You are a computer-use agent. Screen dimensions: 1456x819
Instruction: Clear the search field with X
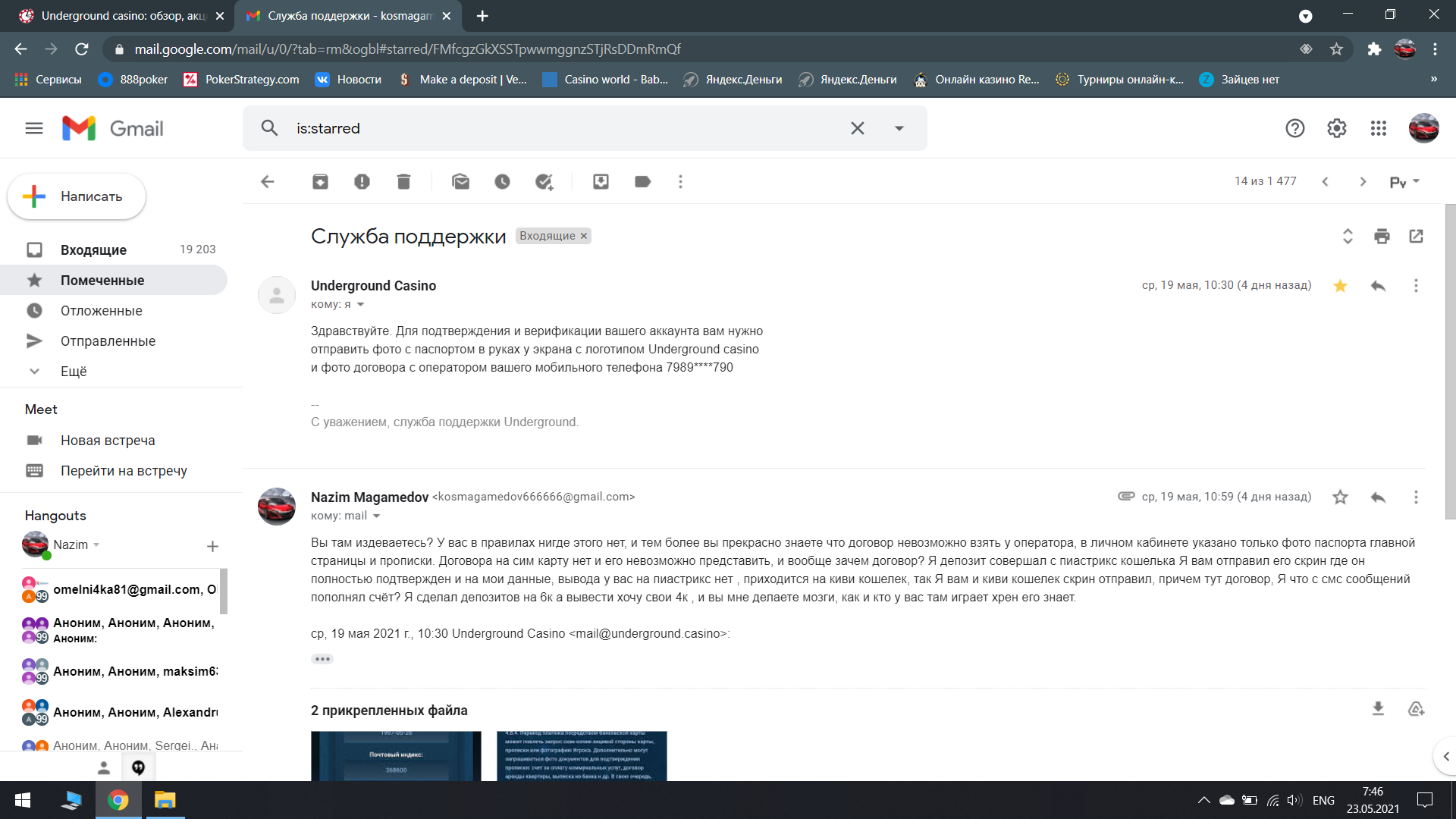[x=857, y=128]
